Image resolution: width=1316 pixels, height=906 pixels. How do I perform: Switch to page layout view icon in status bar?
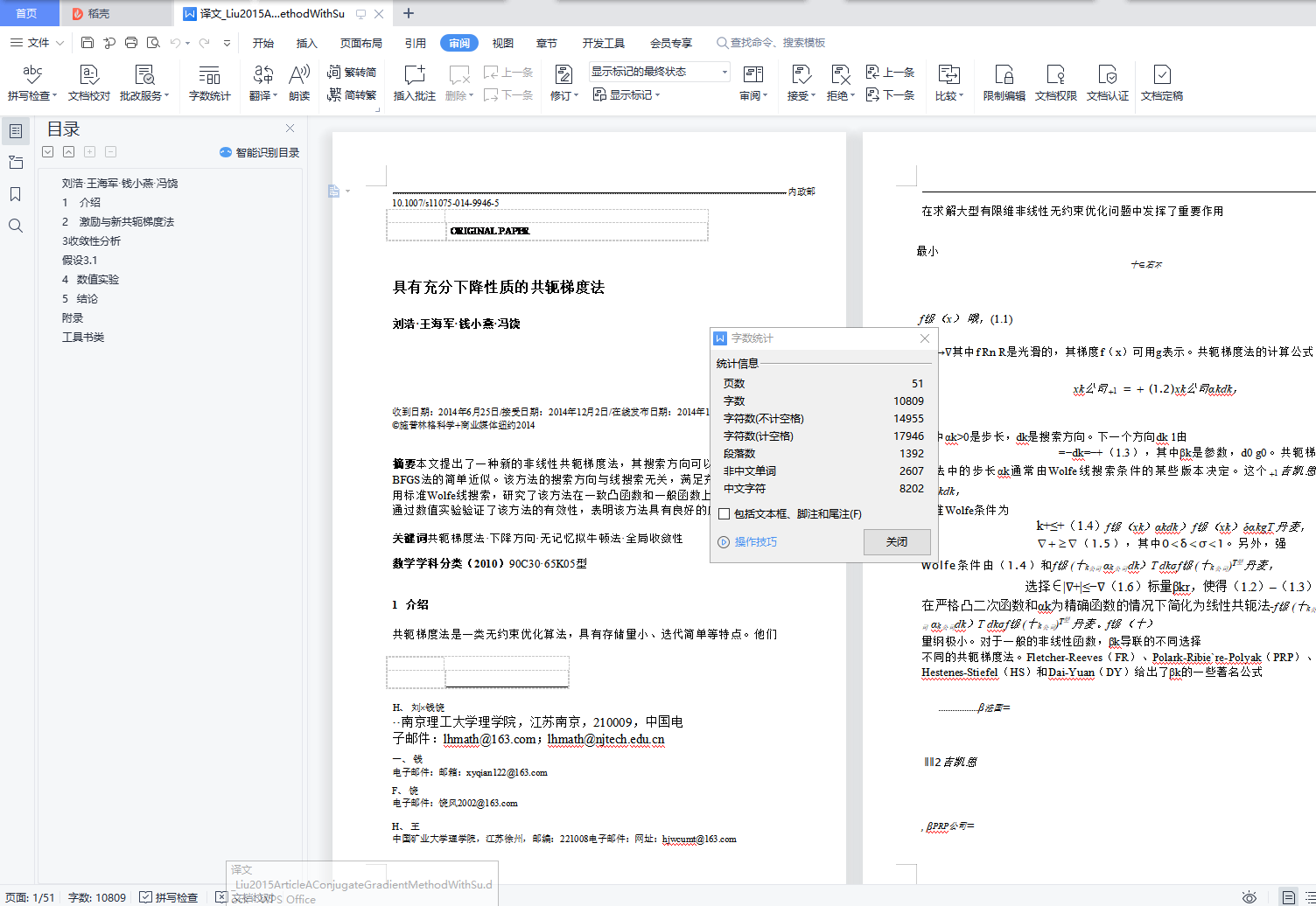pyautogui.click(x=1289, y=897)
